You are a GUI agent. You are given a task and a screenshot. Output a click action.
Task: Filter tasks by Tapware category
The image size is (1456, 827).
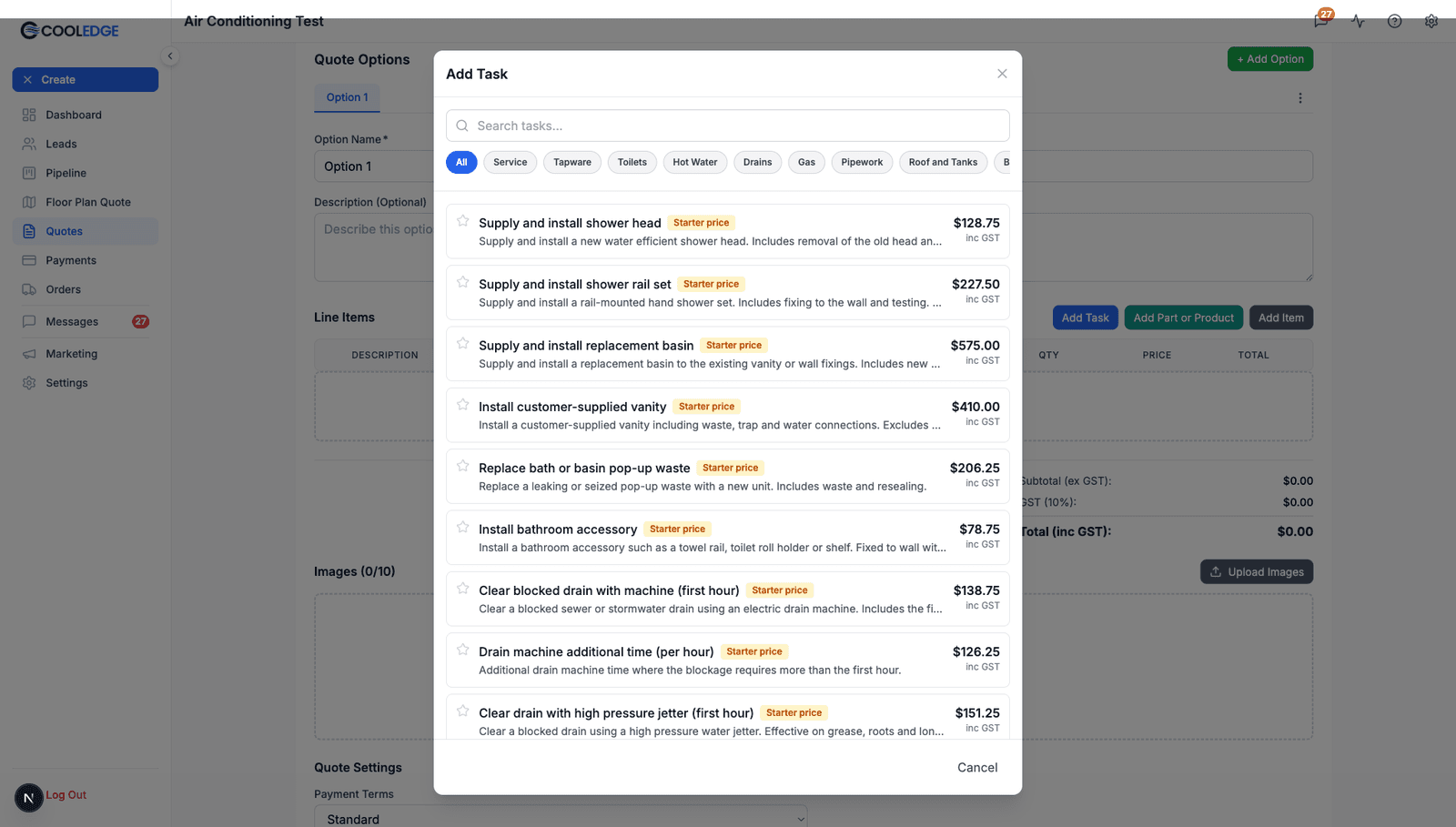pyautogui.click(x=572, y=162)
